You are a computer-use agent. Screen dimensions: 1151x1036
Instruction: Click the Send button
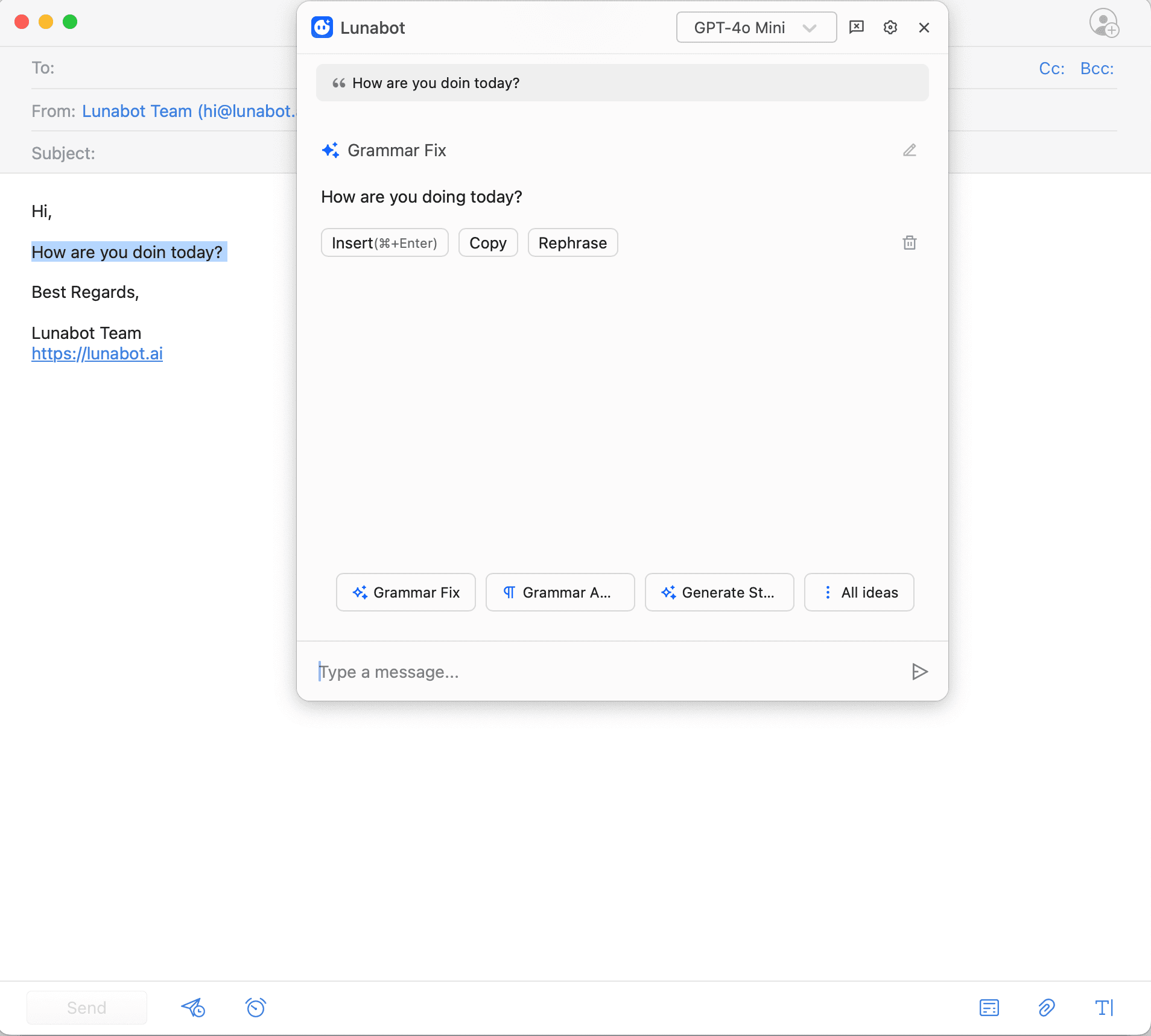87,1008
